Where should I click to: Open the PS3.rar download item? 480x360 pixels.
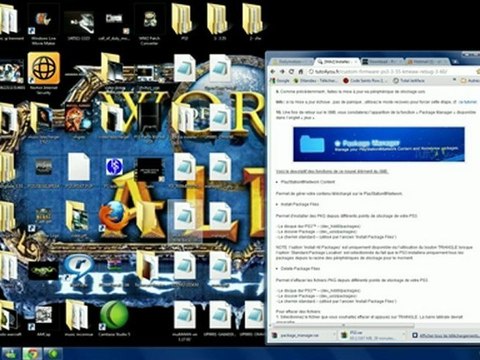click(372, 335)
